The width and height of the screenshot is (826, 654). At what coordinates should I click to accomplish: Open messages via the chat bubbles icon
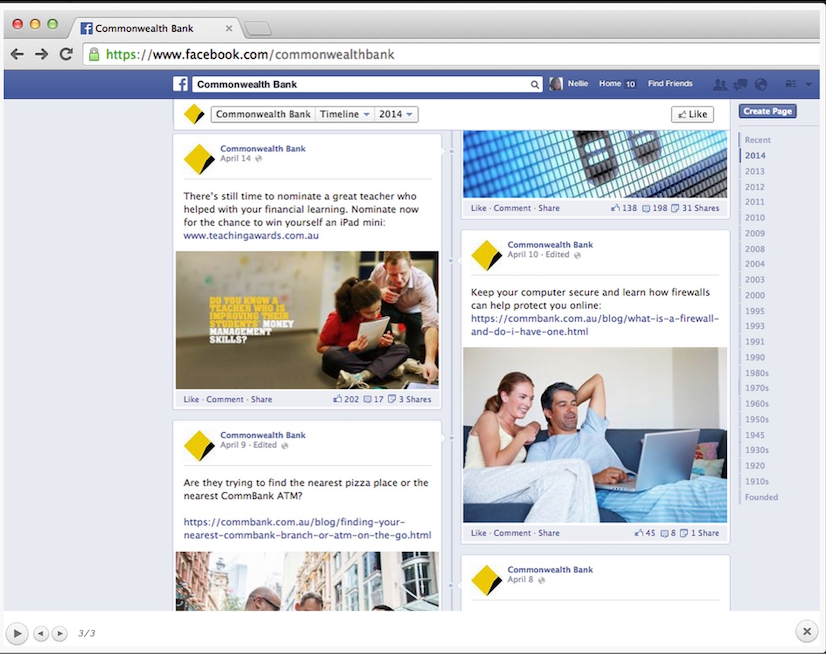click(x=740, y=84)
